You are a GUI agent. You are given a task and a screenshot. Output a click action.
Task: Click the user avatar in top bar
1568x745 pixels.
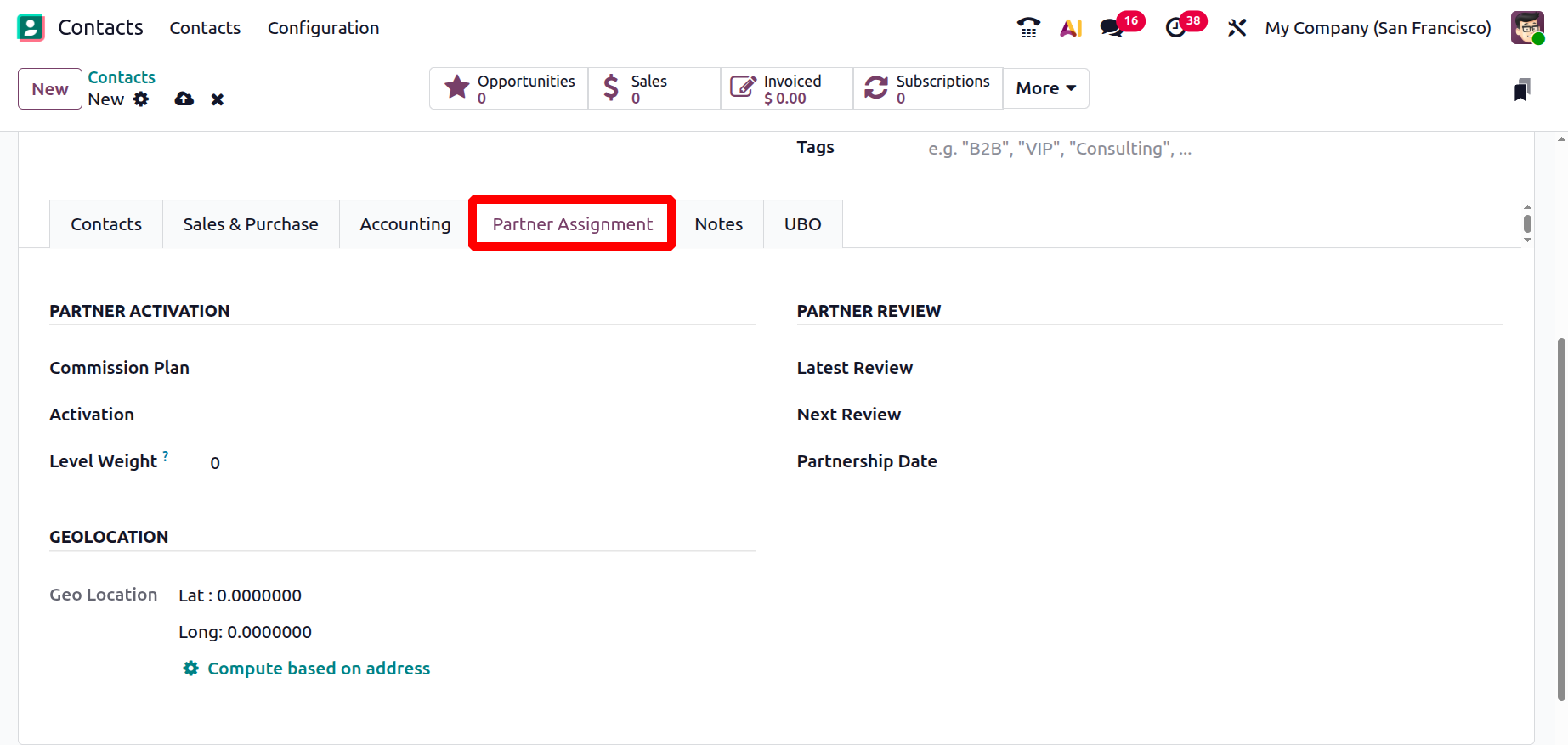[x=1527, y=28]
